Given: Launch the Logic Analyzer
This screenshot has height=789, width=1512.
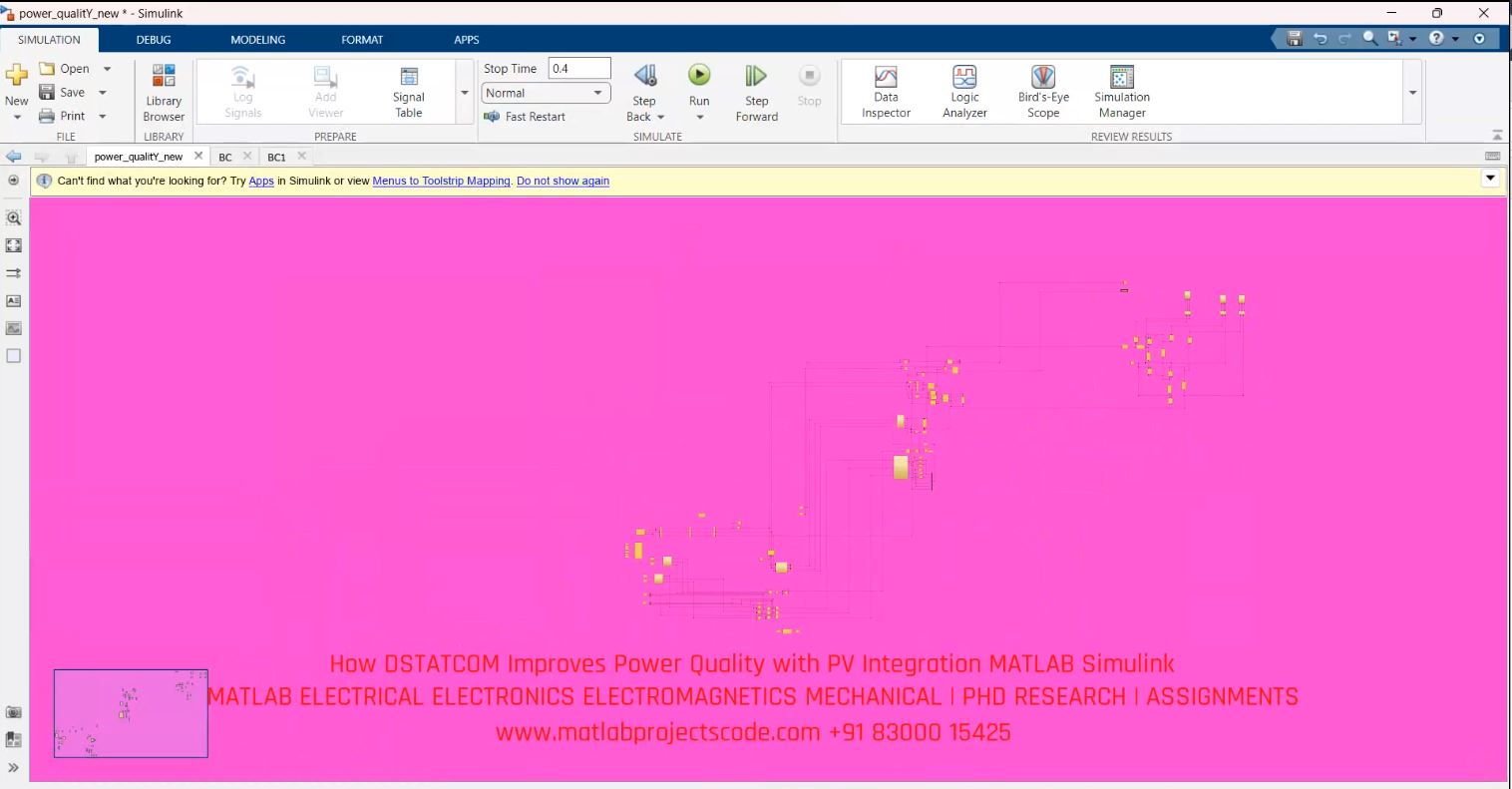Looking at the screenshot, I should coord(964,93).
